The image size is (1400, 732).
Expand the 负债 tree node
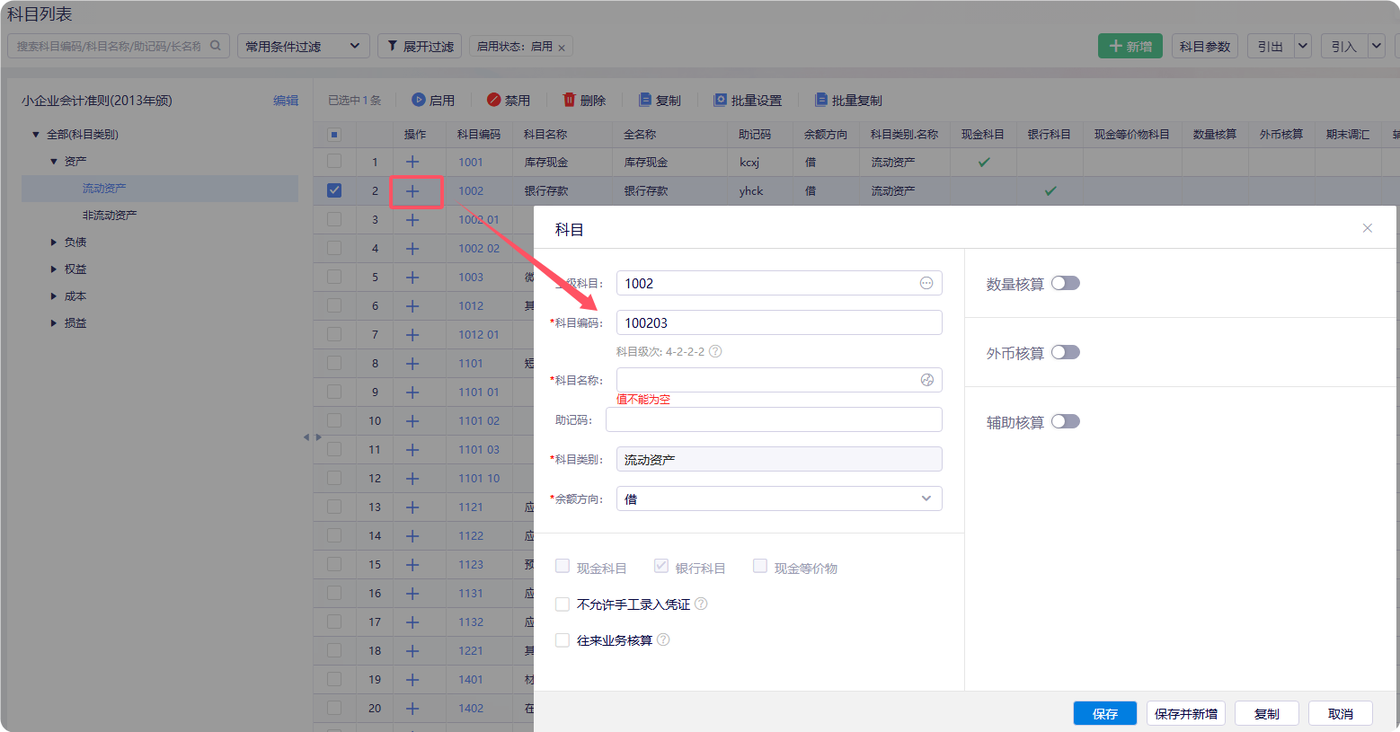(x=54, y=242)
